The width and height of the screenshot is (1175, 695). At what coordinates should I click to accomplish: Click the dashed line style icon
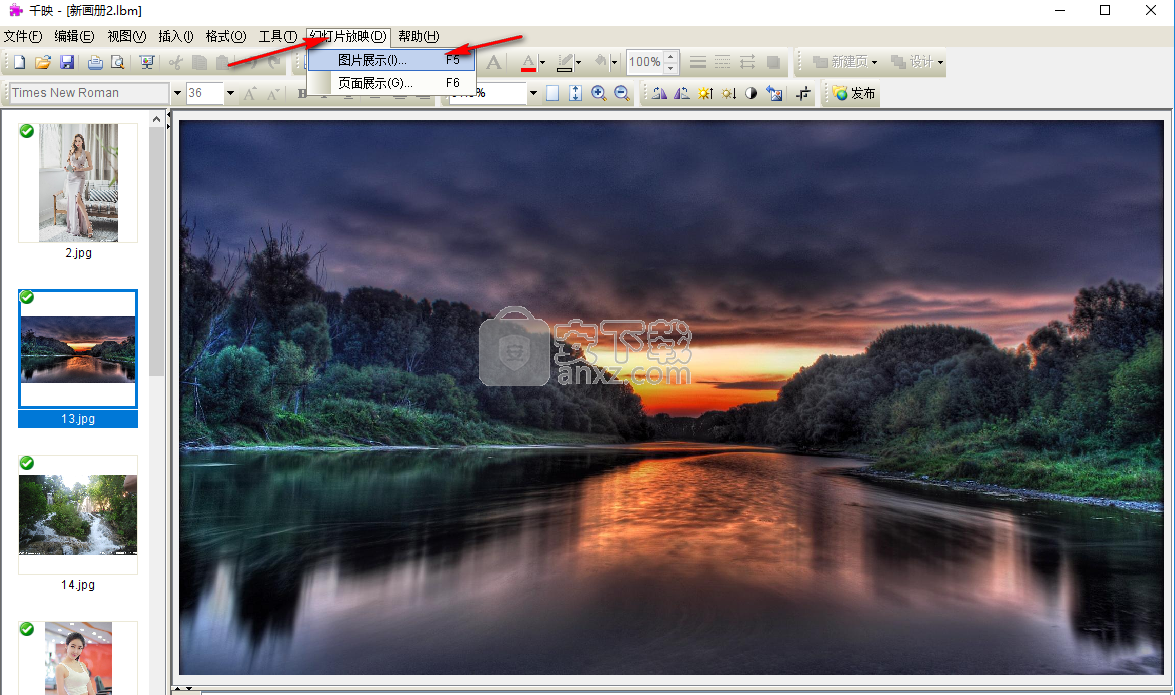click(x=722, y=62)
